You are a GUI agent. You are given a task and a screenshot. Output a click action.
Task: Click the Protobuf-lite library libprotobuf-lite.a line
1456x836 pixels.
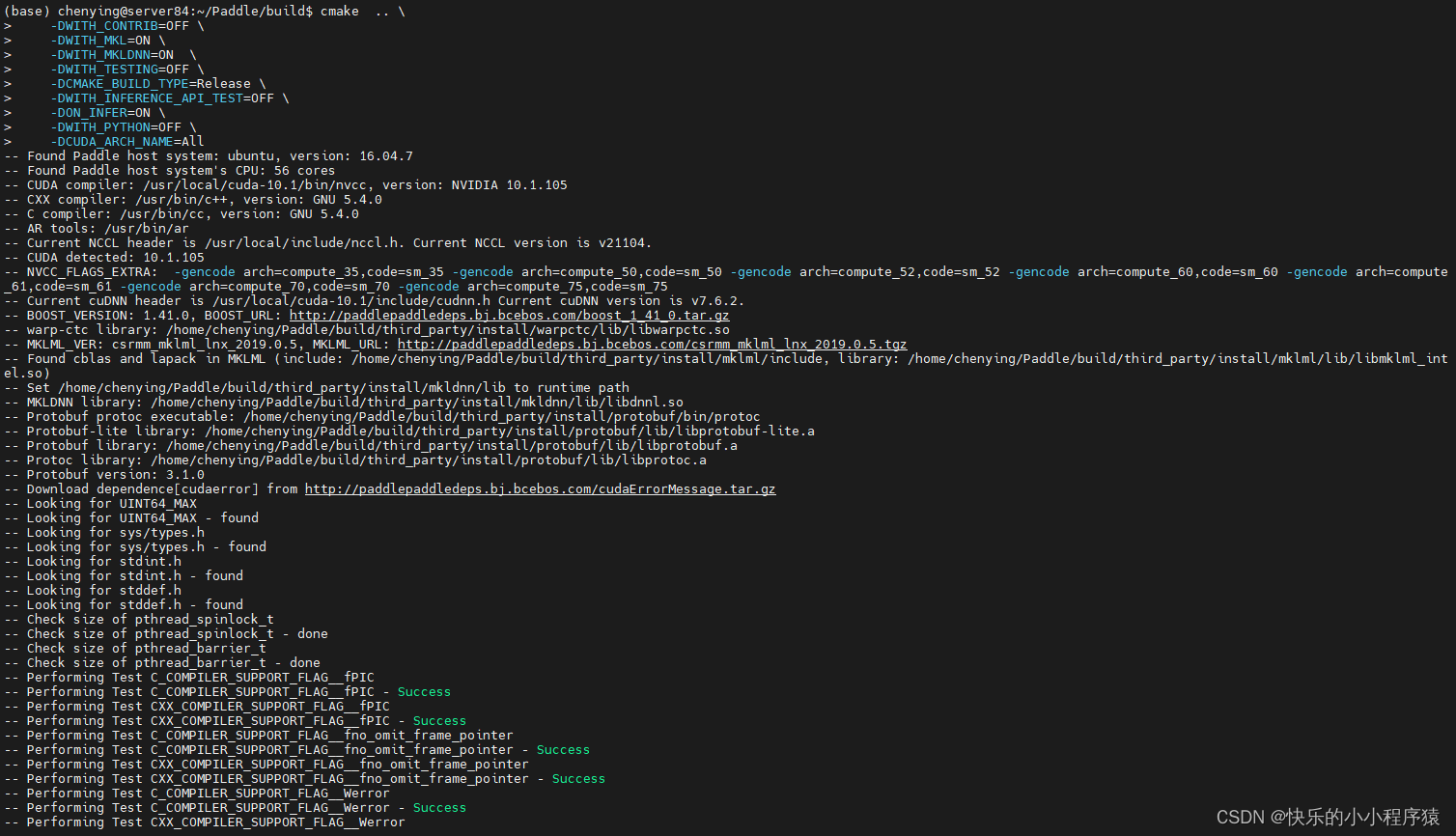point(409,432)
